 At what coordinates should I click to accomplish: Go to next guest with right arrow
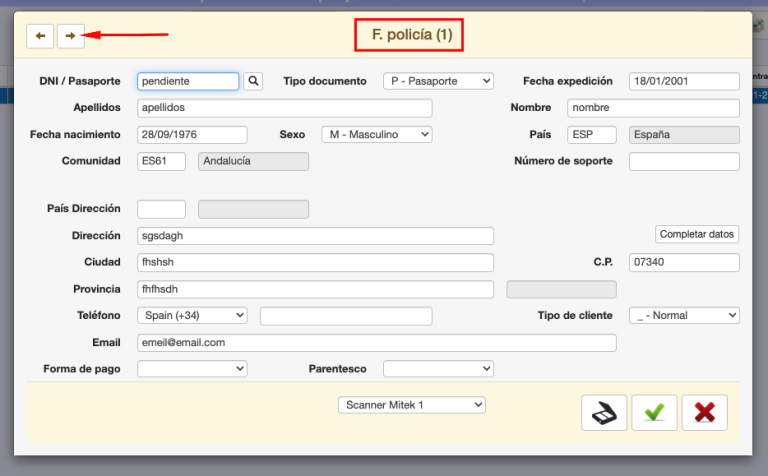tap(71, 36)
